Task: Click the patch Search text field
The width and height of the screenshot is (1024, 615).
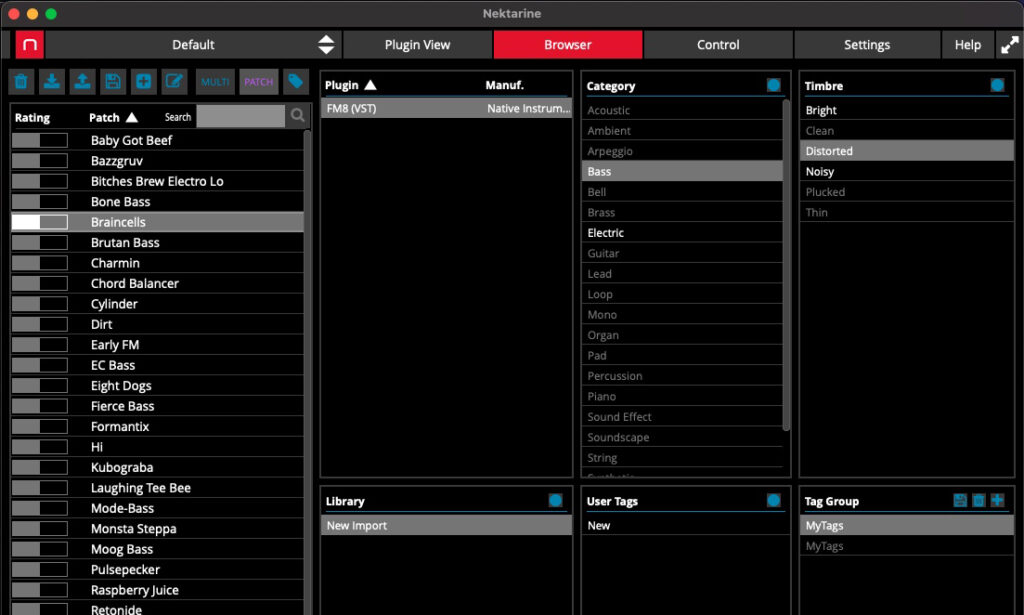Action: pyautogui.click(x=240, y=116)
